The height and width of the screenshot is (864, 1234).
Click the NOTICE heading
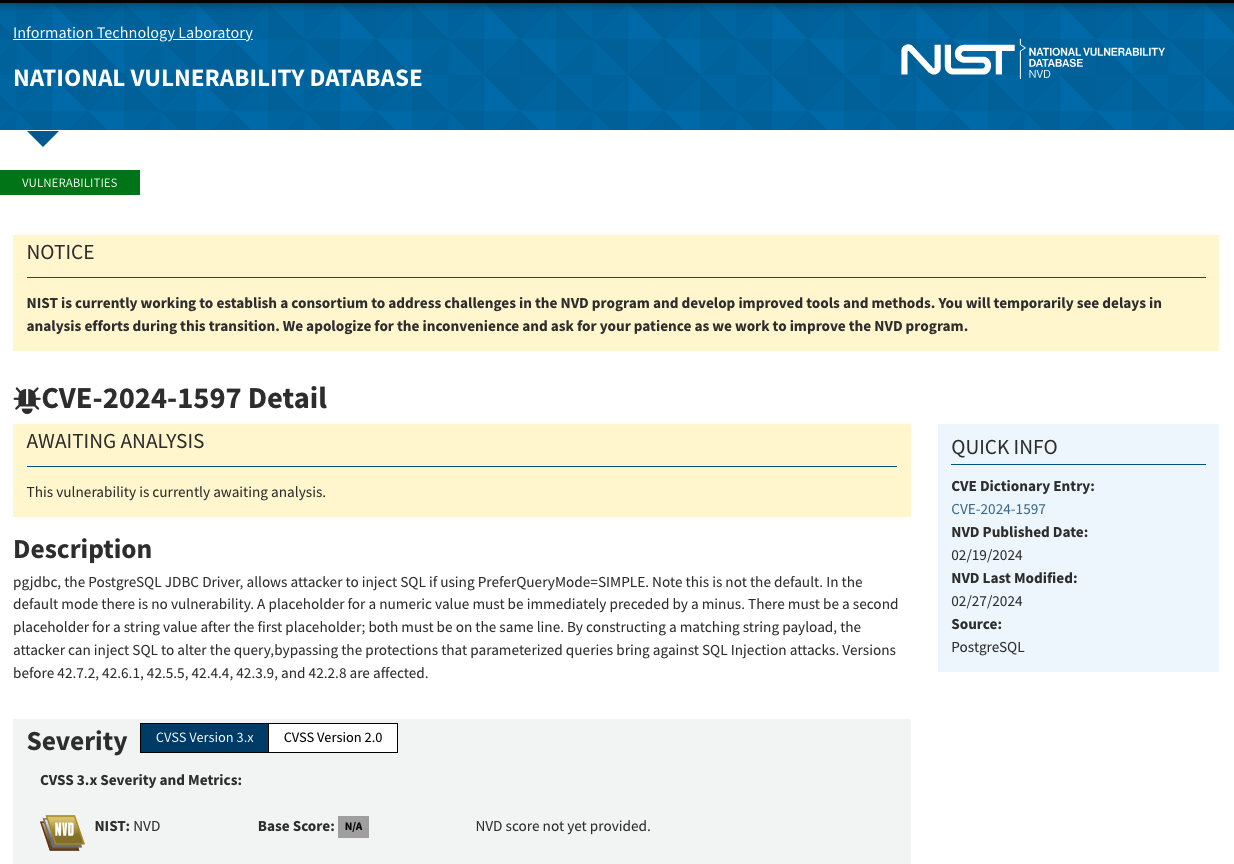pyautogui.click(x=60, y=252)
